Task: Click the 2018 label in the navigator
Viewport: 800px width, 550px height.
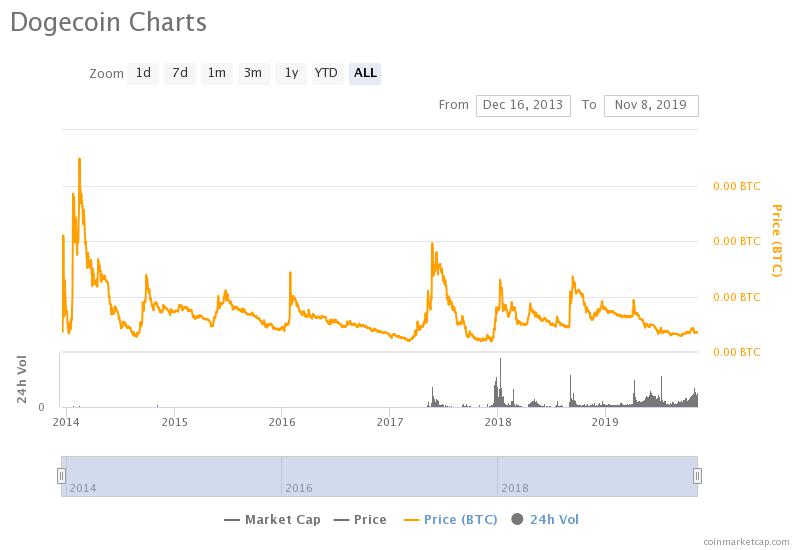Action: (515, 488)
